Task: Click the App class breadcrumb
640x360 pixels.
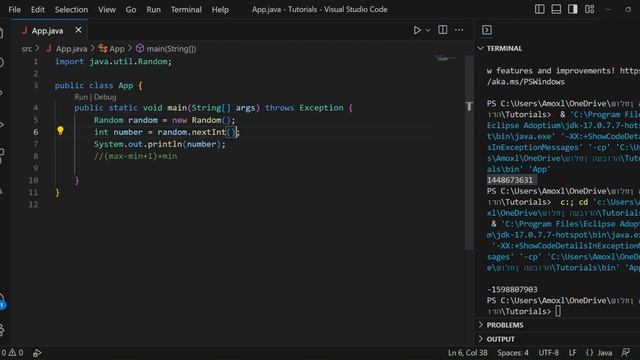Action: (x=117, y=49)
